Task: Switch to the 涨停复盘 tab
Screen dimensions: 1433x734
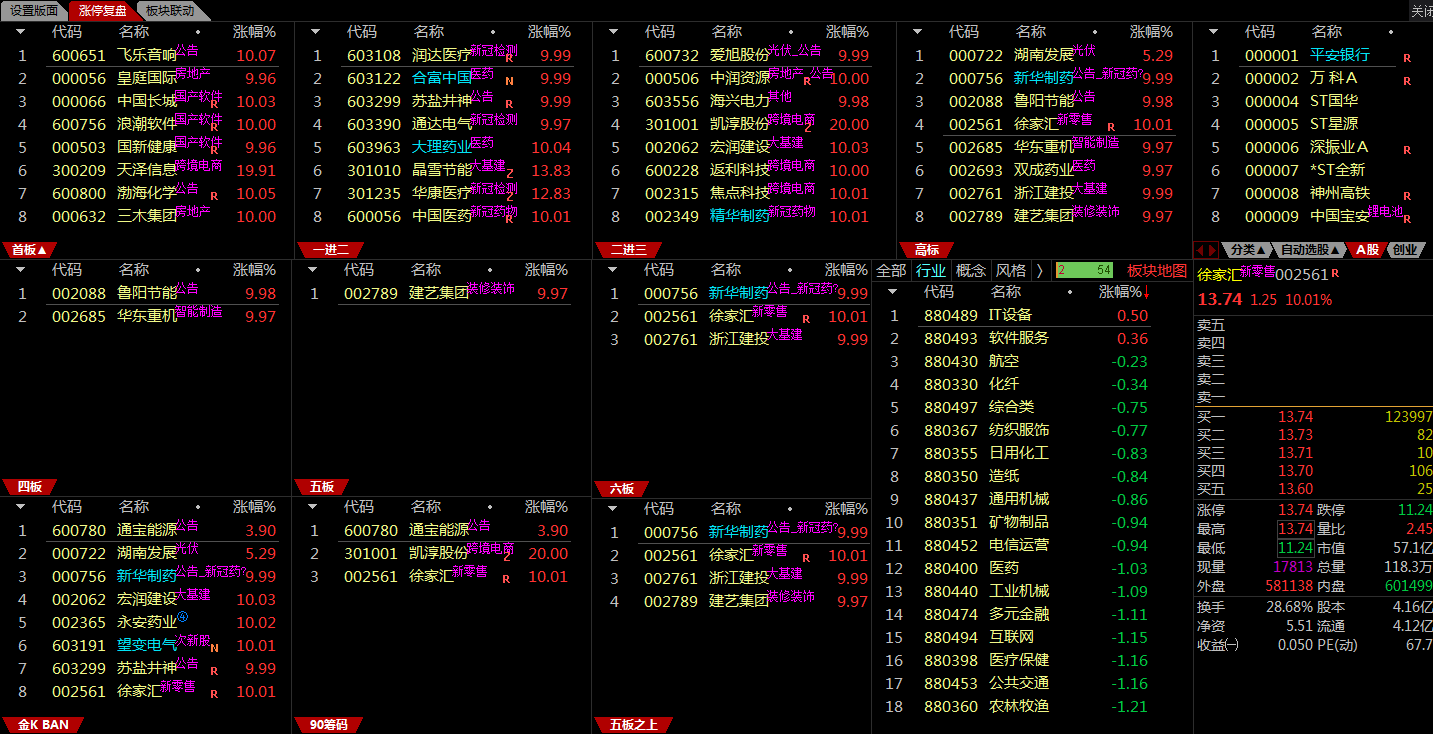Action: 102,11
